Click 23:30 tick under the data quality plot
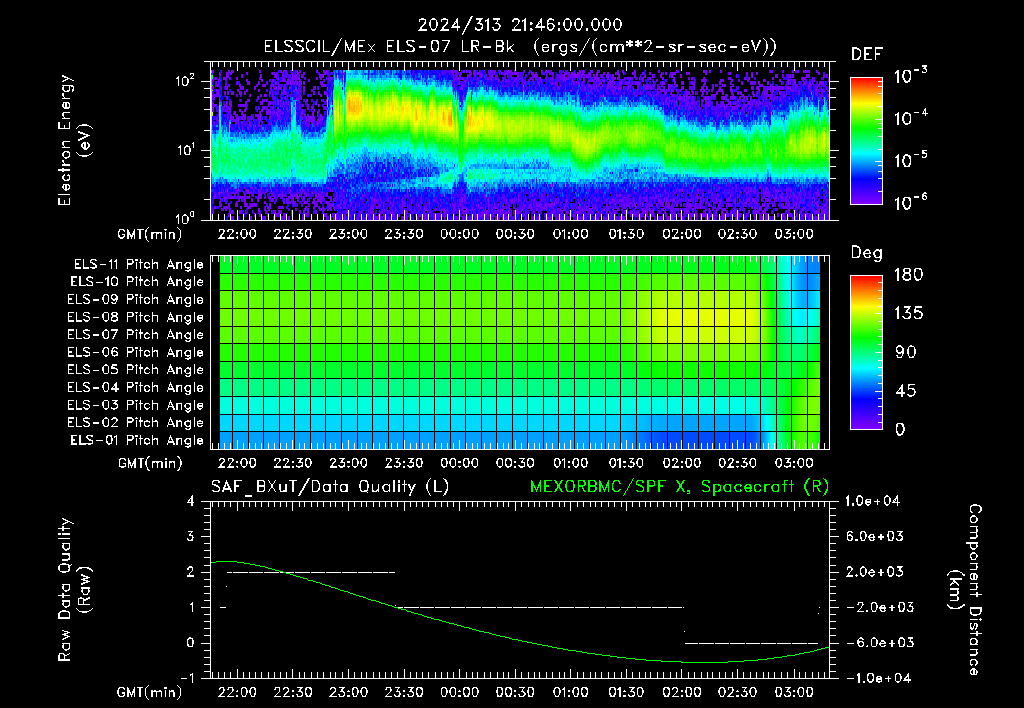 [404, 692]
